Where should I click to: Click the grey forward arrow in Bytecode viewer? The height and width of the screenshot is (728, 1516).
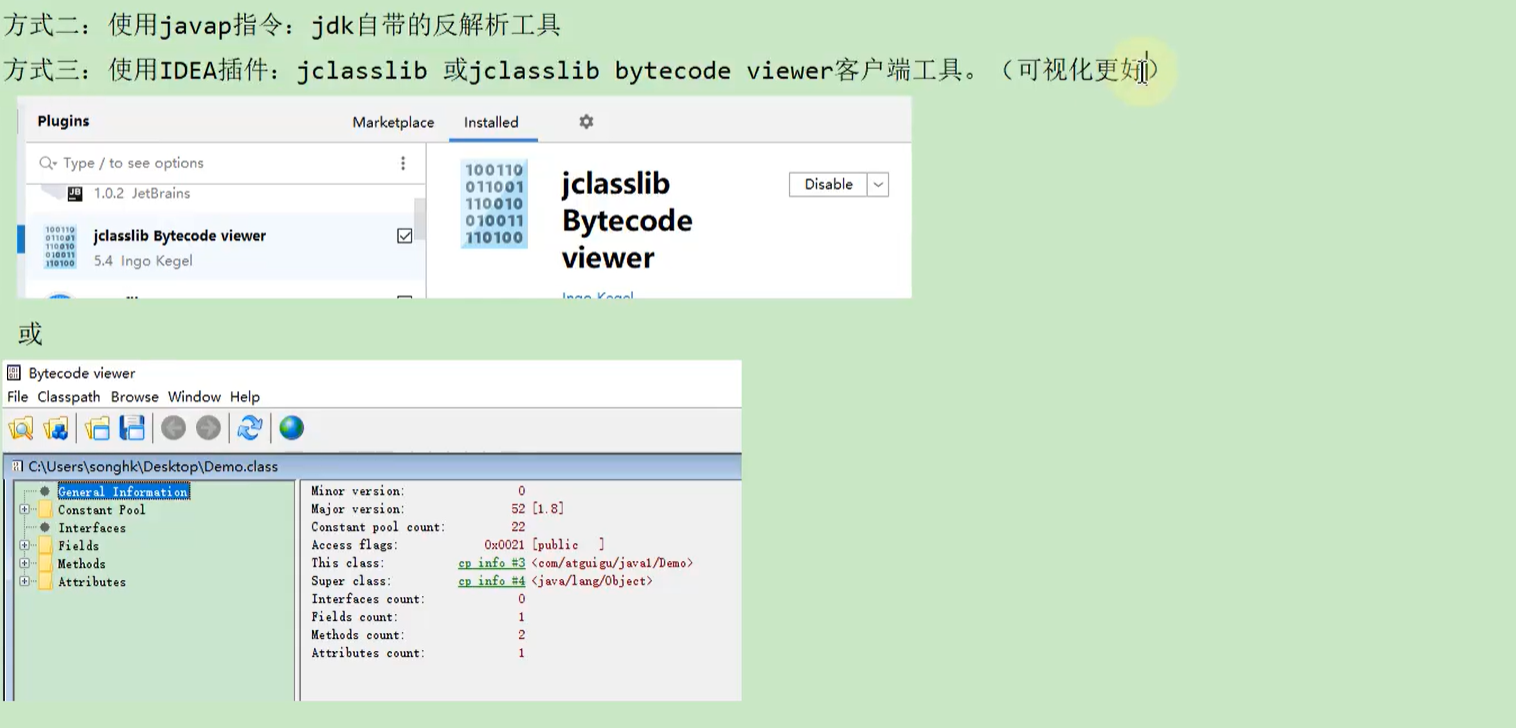pyautogui.click(x=208, y=429)
